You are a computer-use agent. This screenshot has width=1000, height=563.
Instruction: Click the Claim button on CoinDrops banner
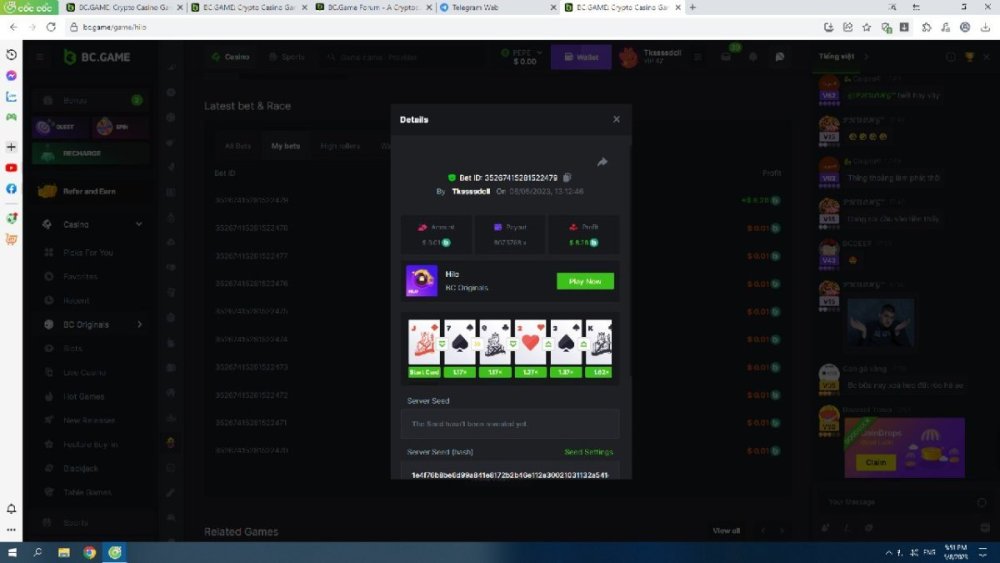click(876, 462)
